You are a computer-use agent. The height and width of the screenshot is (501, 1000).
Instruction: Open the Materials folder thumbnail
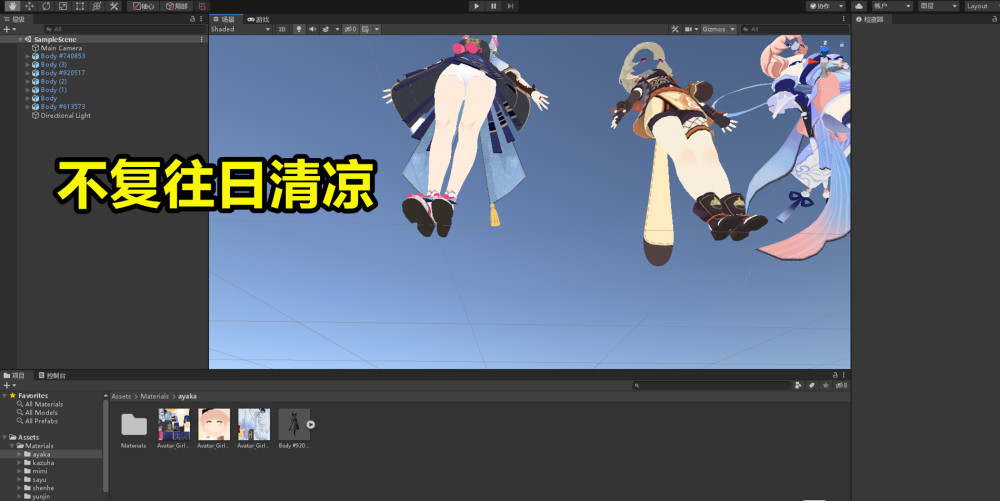click(x=133, y=425)
